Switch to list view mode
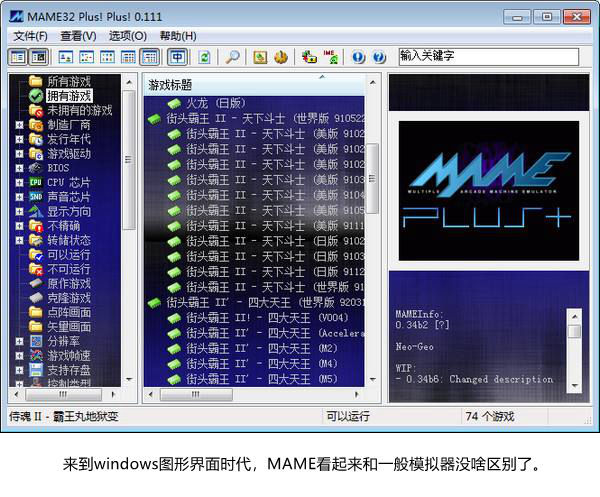Viewport: 600px width, 497px height. click(107, 57)
